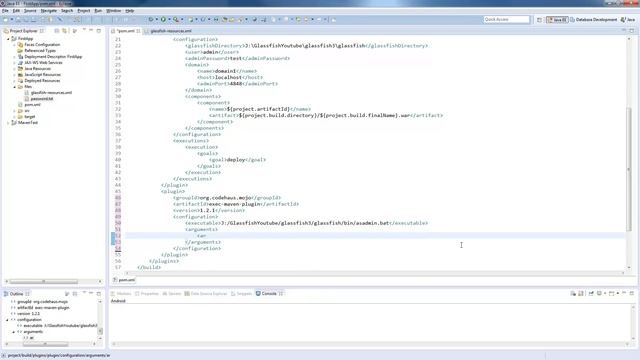The image size is (640, 360).
Task: Switch to the pom.xml editor tab
Action: [x=125, y=31]
